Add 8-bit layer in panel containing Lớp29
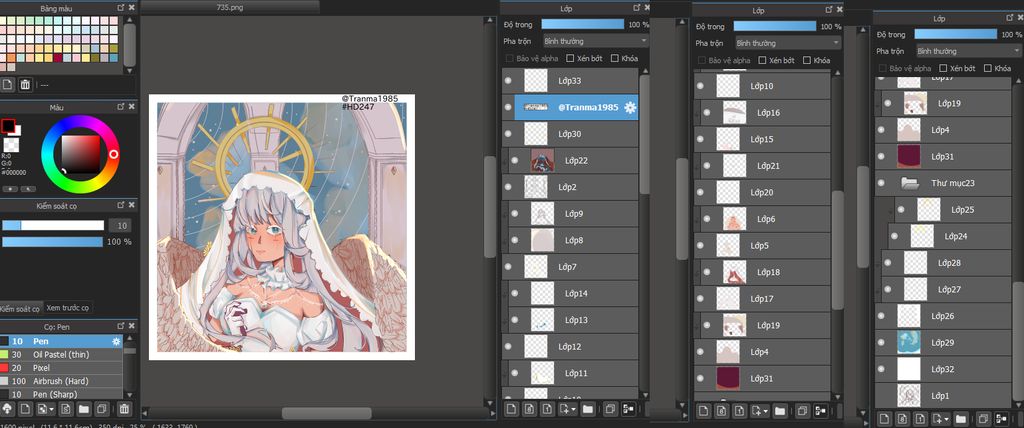 click(x=902, y=418)
